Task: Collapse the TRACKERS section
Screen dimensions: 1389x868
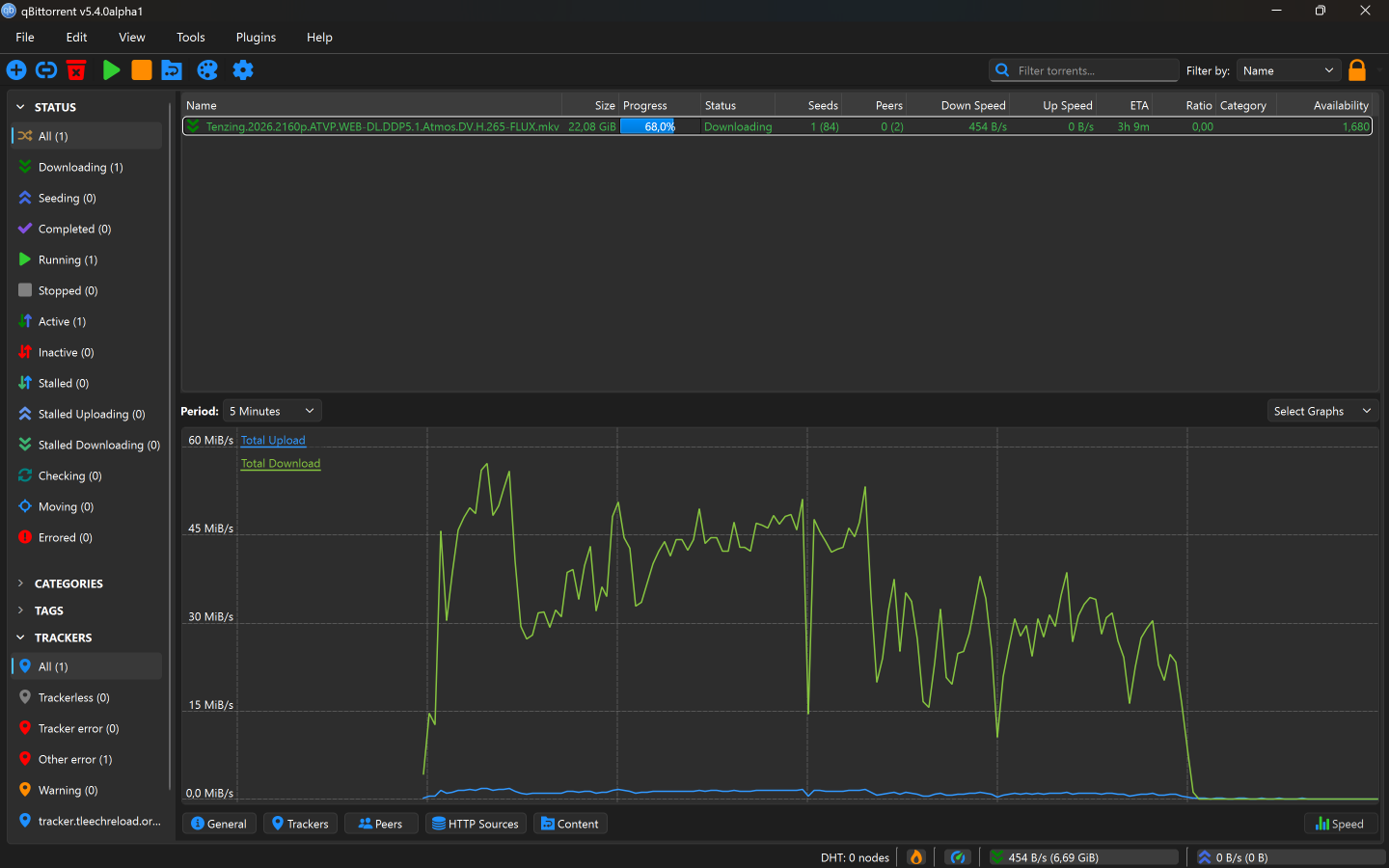Action: click(20, 637)
